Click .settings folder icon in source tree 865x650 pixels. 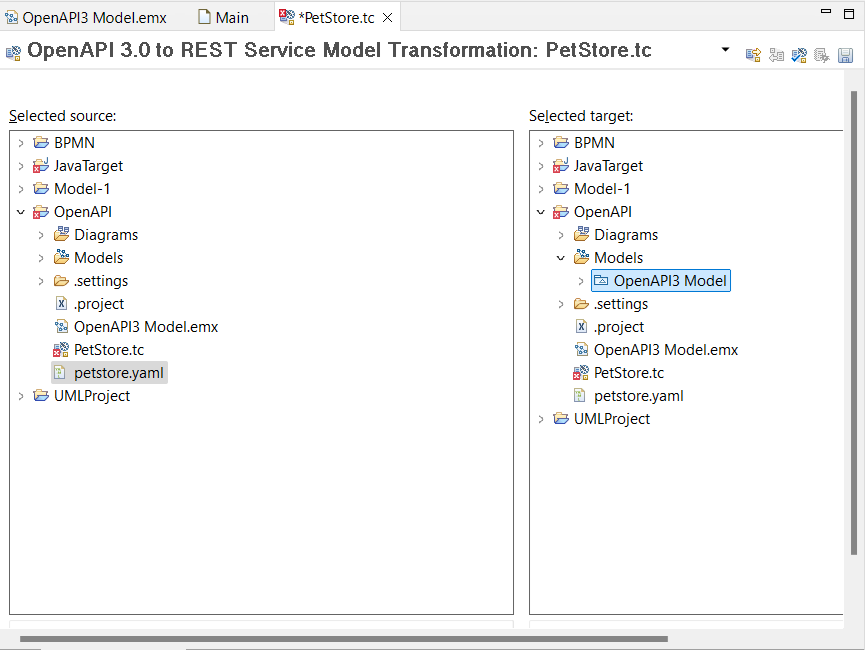pyautogui.click(x=61, y=281)
